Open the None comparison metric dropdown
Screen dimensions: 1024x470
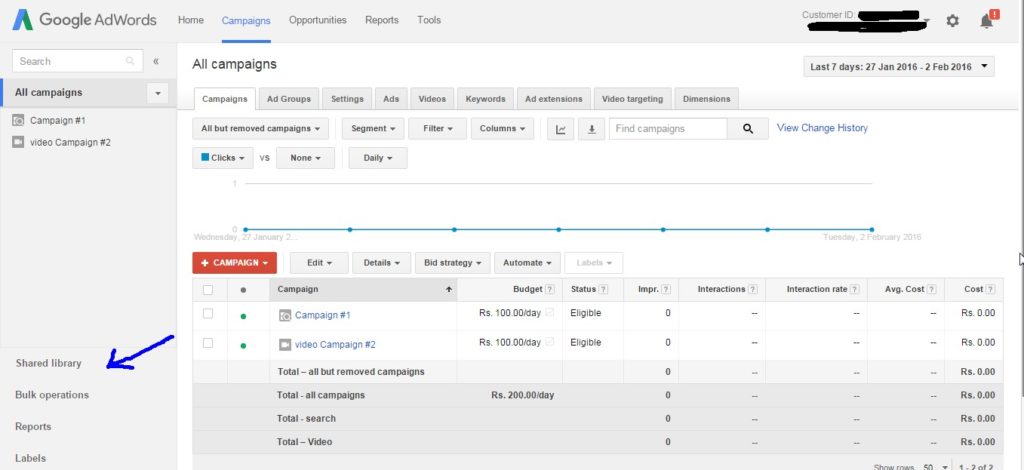pyautogui.click(x=305, y=158)
